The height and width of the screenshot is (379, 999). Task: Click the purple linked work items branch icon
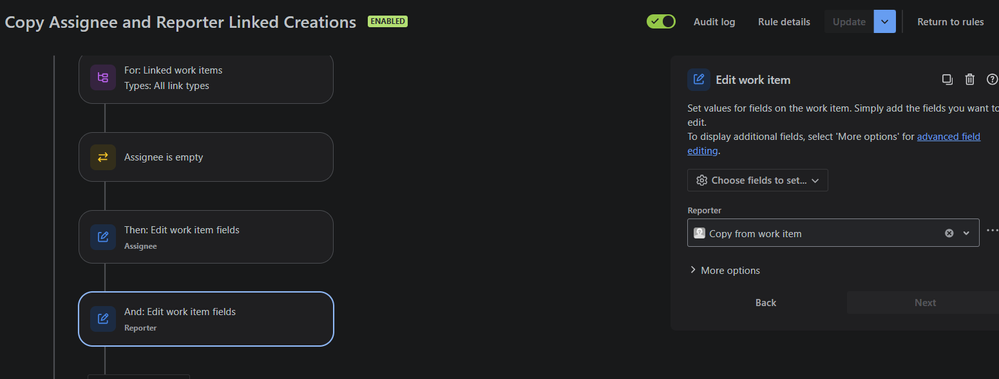coord(103,78)
